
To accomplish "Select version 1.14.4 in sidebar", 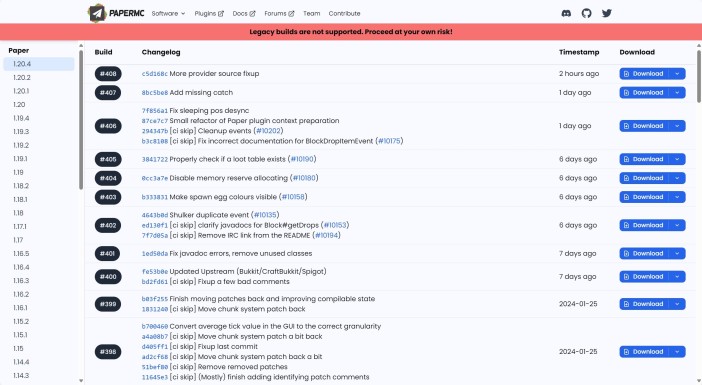I will point(39,362).
